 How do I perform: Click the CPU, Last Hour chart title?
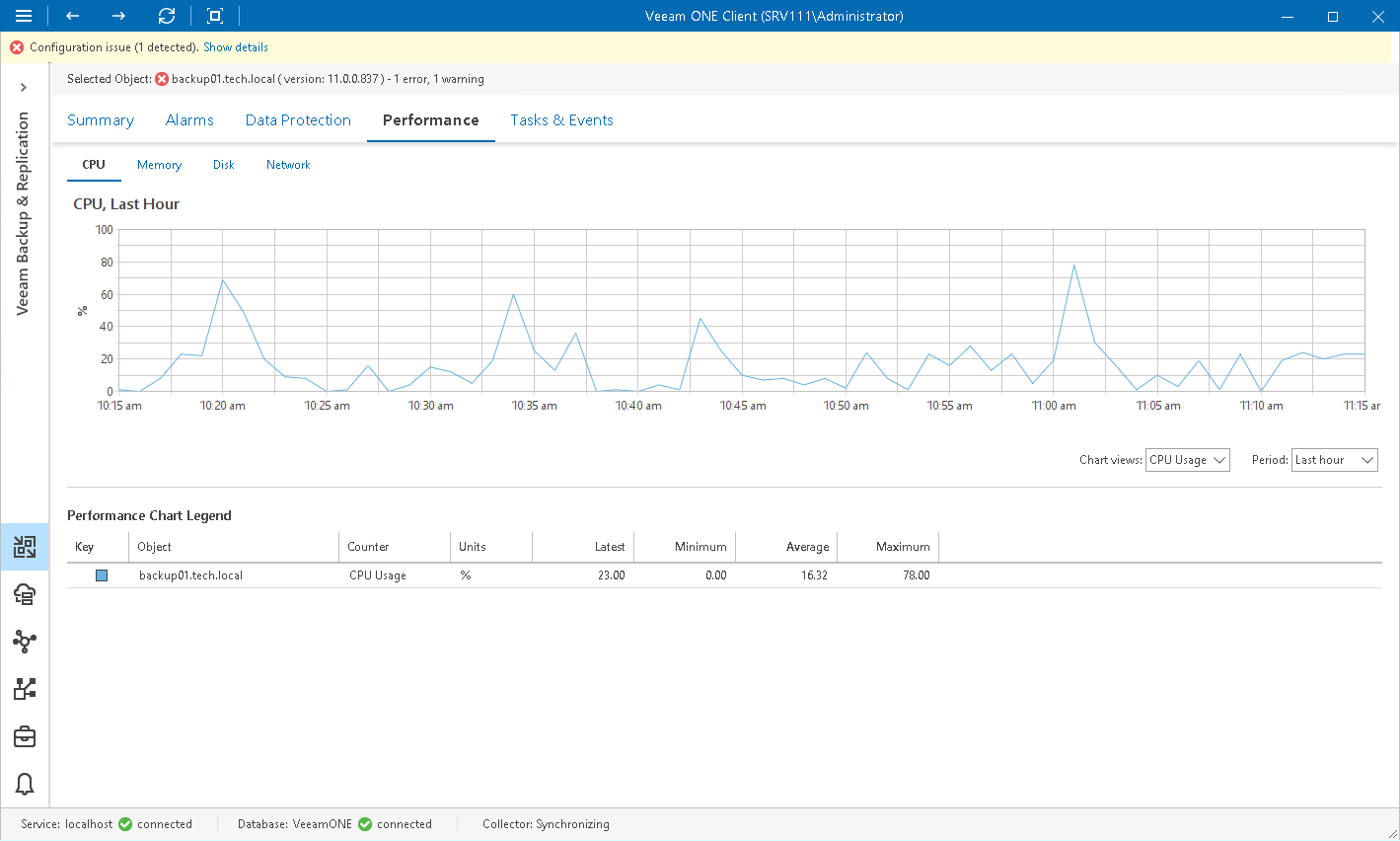pos(126,204)
